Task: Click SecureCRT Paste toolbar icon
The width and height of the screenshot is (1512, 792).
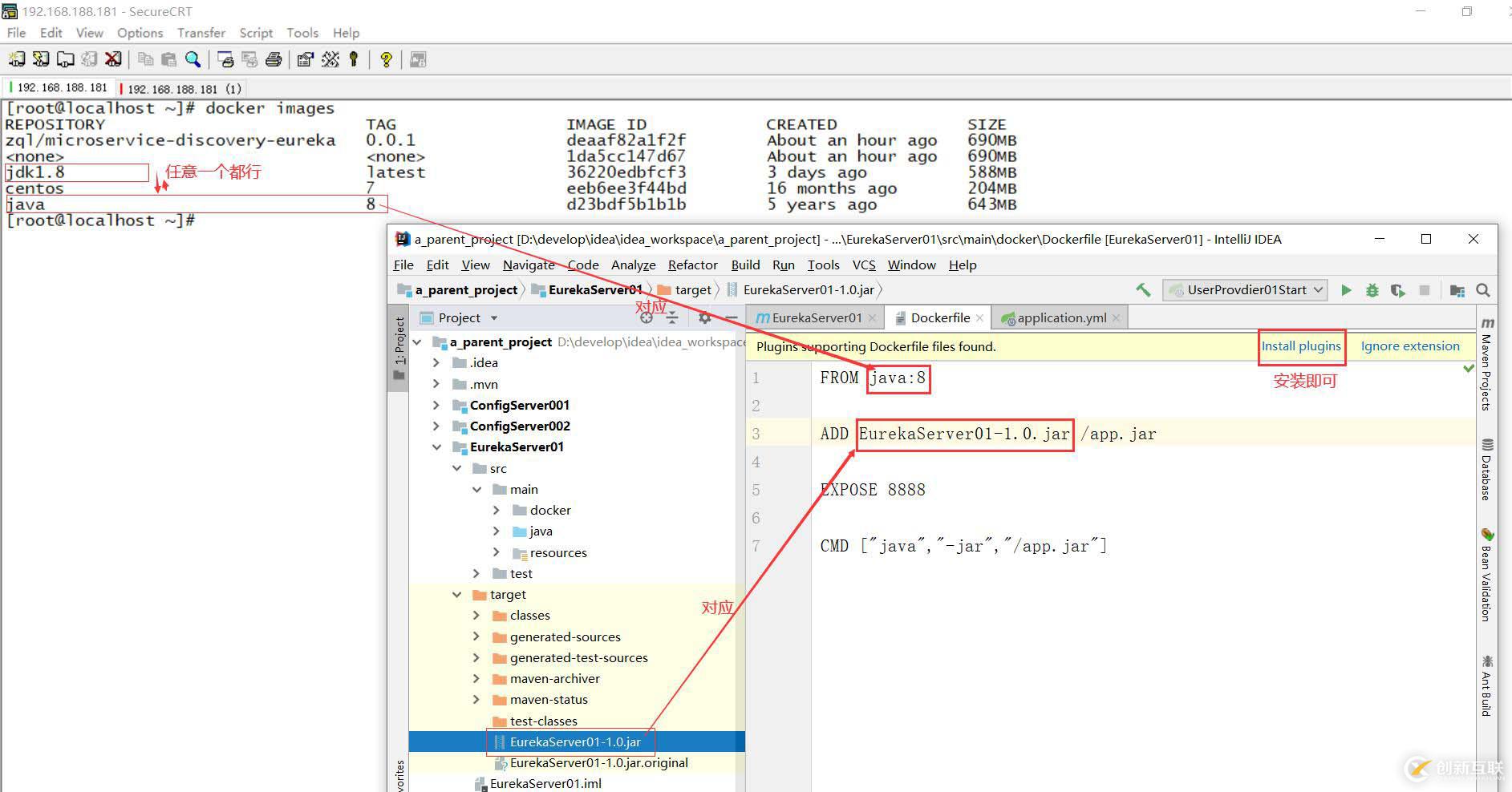Action: [169, 59]
